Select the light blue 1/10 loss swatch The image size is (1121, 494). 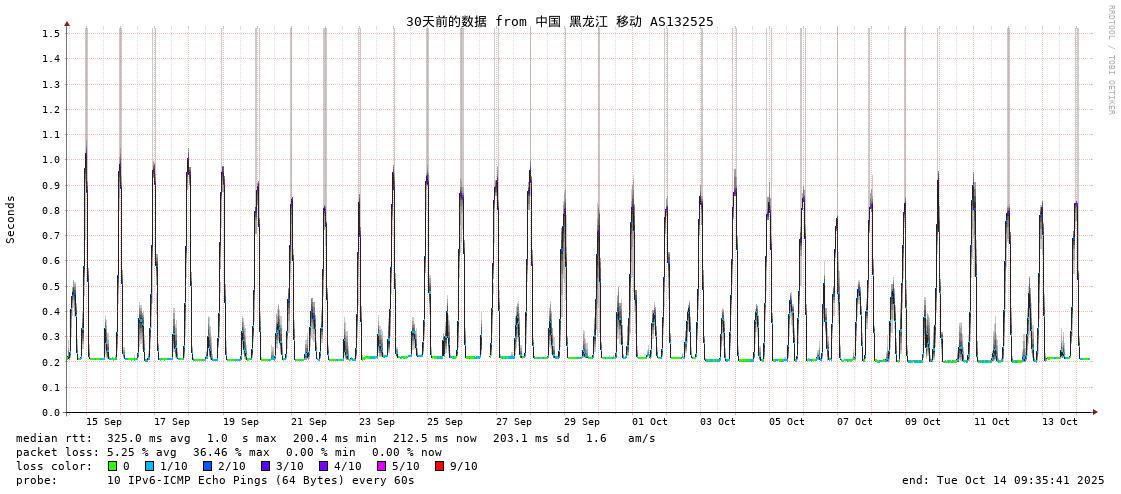coord(150,466)
